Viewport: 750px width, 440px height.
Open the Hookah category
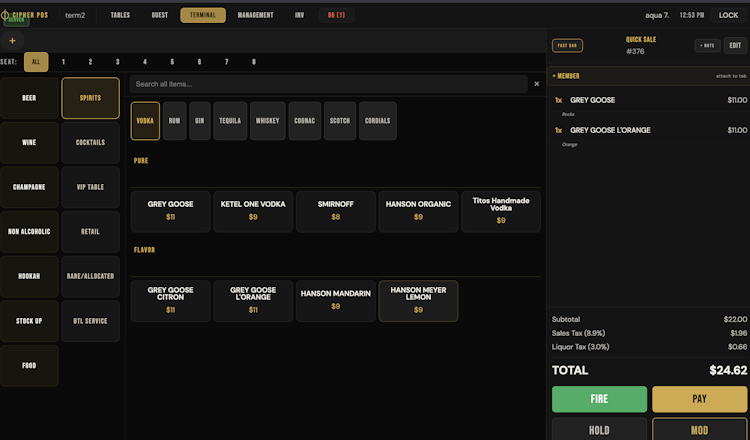29,276
